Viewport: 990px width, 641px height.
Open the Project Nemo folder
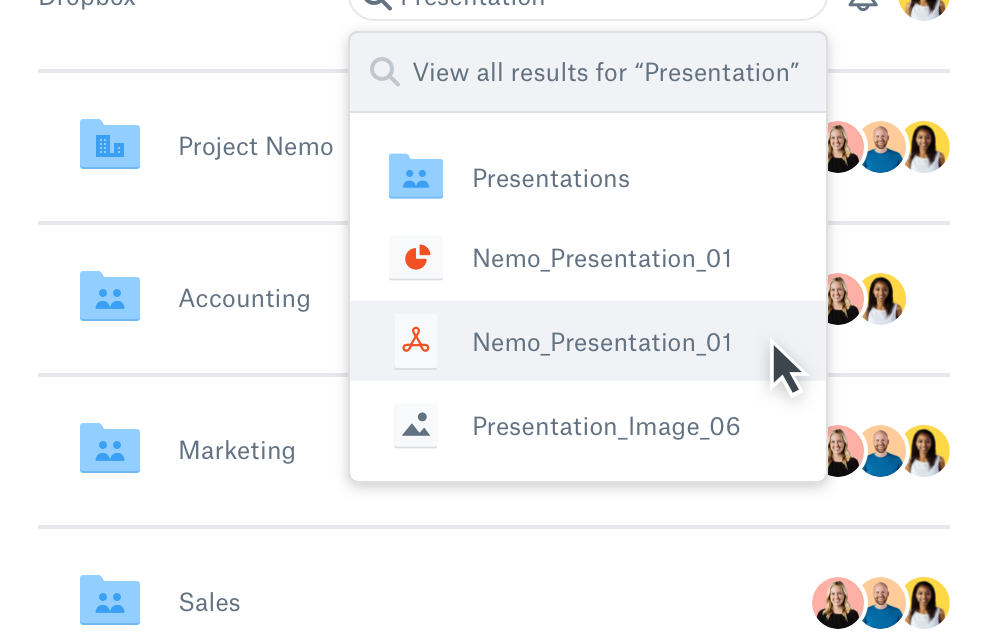(256, 147)
